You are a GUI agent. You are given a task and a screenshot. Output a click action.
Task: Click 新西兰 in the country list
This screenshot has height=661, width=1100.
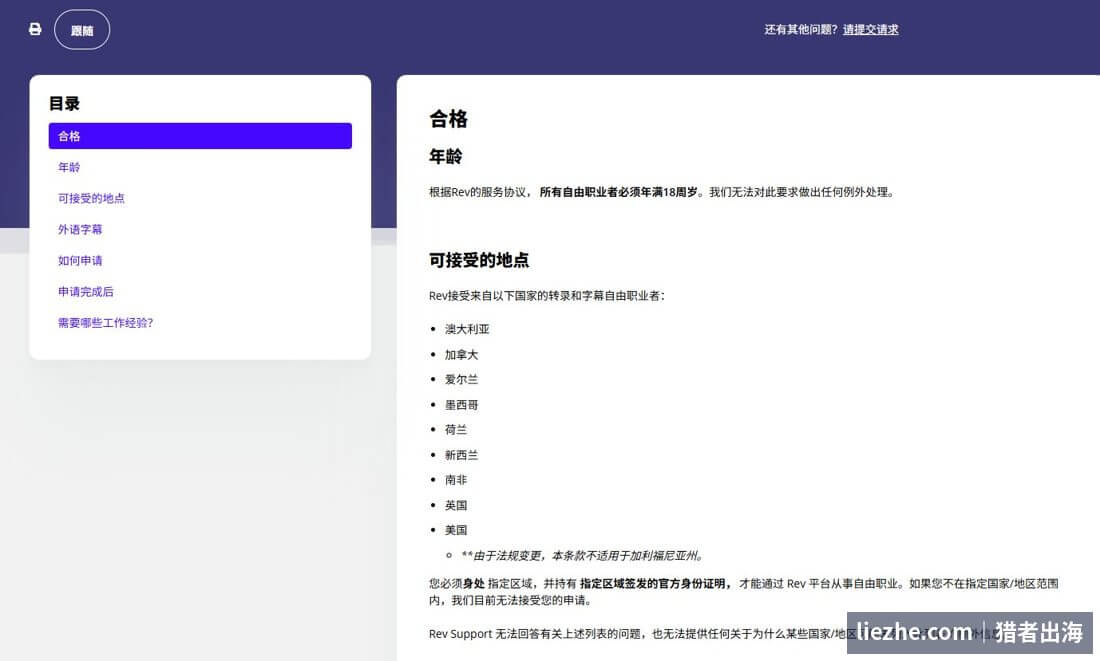pos(462,455)
